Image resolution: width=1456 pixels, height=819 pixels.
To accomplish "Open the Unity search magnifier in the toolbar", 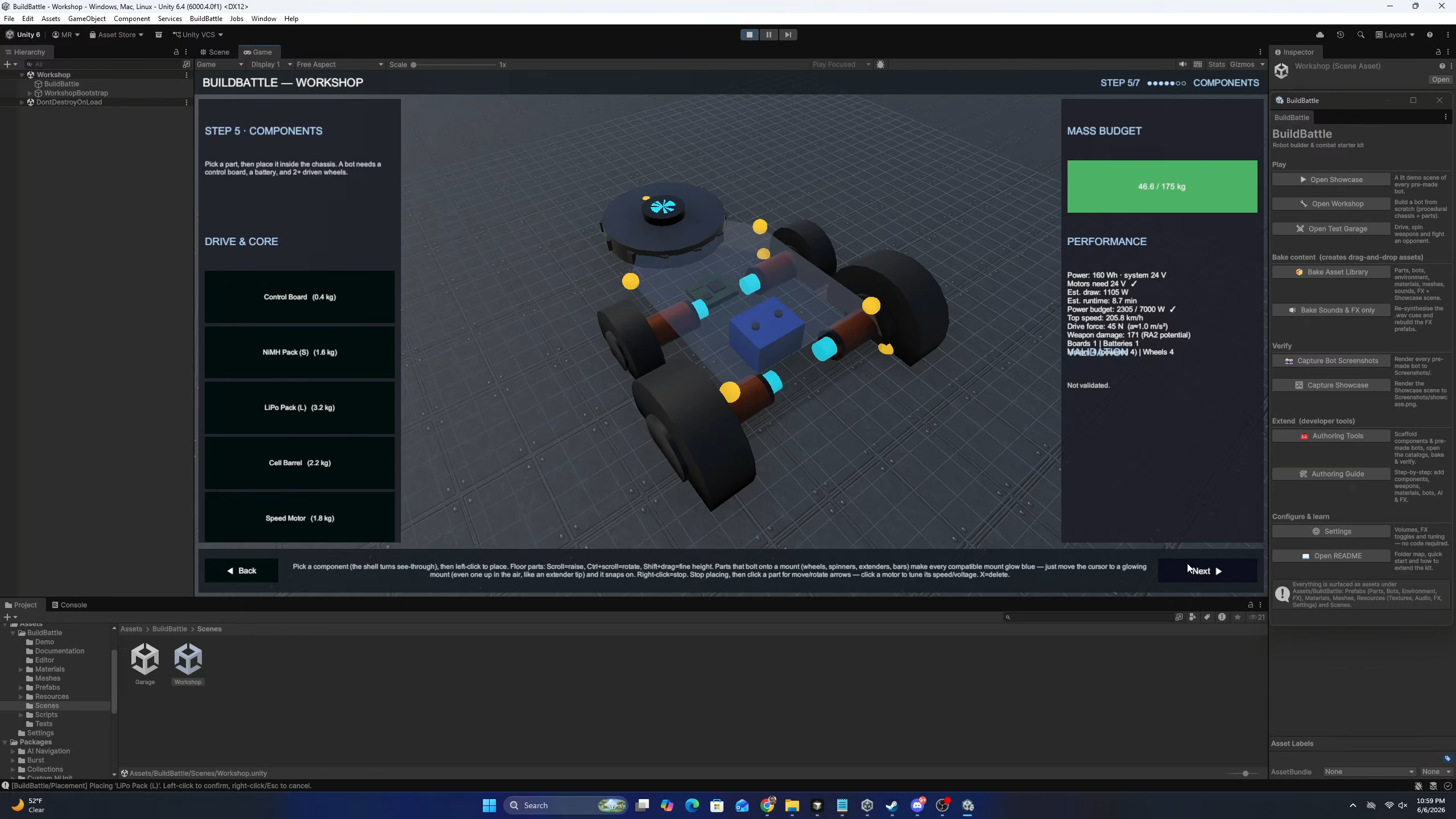I will click(x=1360, y=35).
